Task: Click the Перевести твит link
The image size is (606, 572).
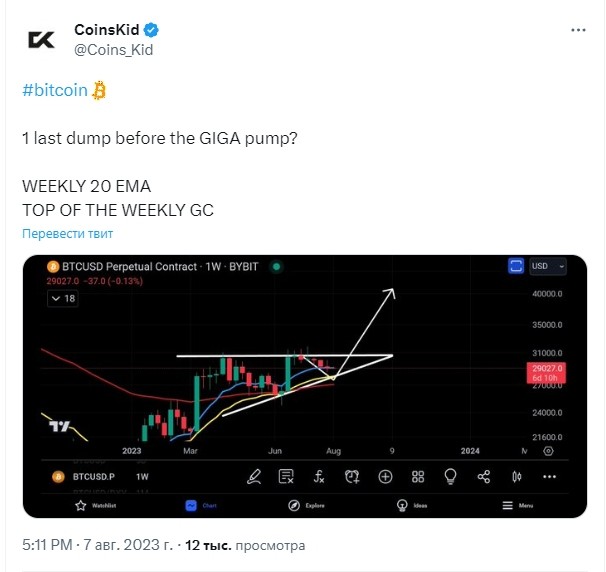Action: click(68, 233)
